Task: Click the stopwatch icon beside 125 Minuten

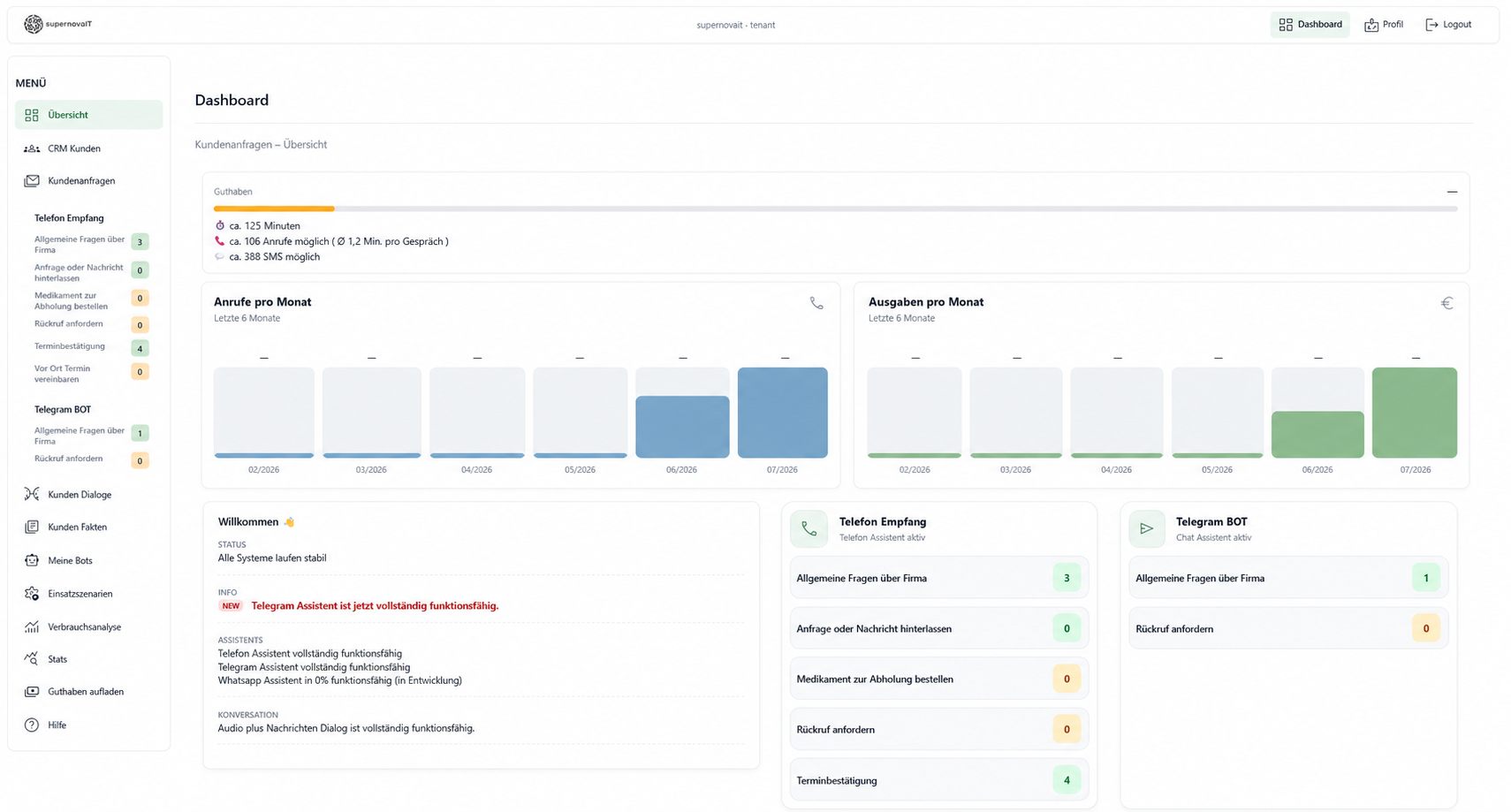Action: [x=220, y=225]
